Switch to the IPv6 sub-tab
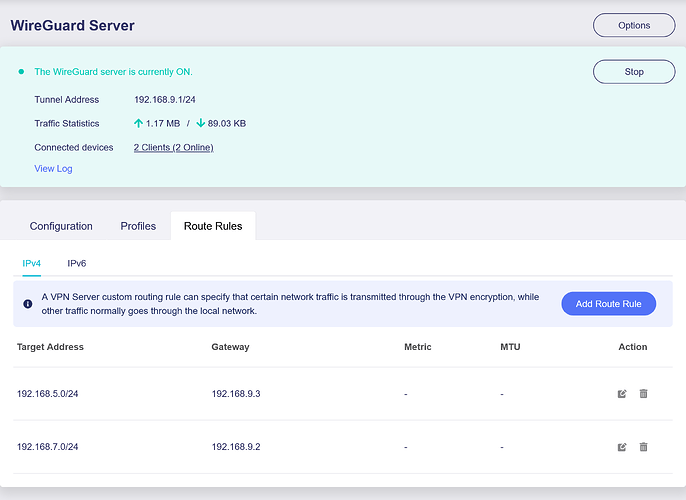Screen dimensions: 686x500 point(77,263)
